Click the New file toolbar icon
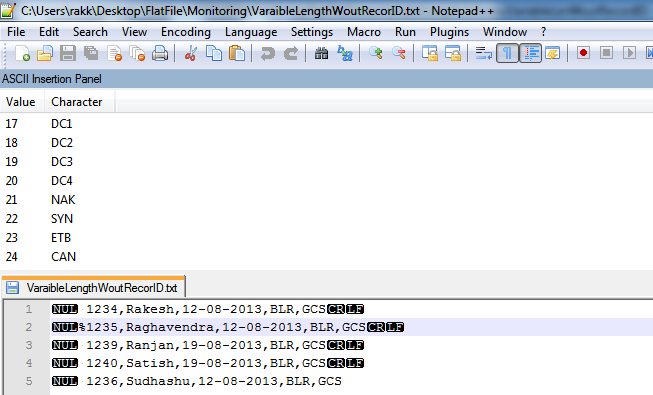 [22, 53]
